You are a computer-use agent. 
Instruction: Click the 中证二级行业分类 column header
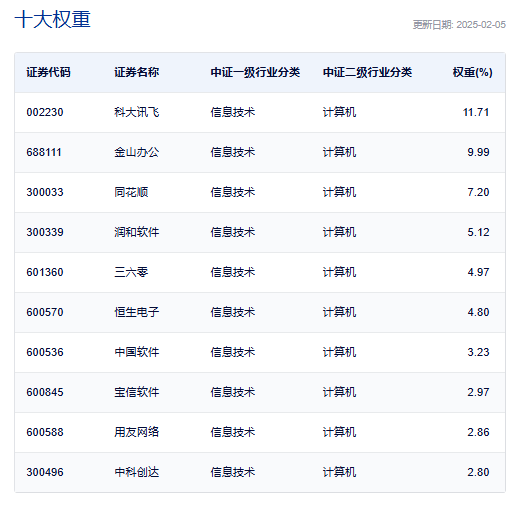tap(367, 72)
